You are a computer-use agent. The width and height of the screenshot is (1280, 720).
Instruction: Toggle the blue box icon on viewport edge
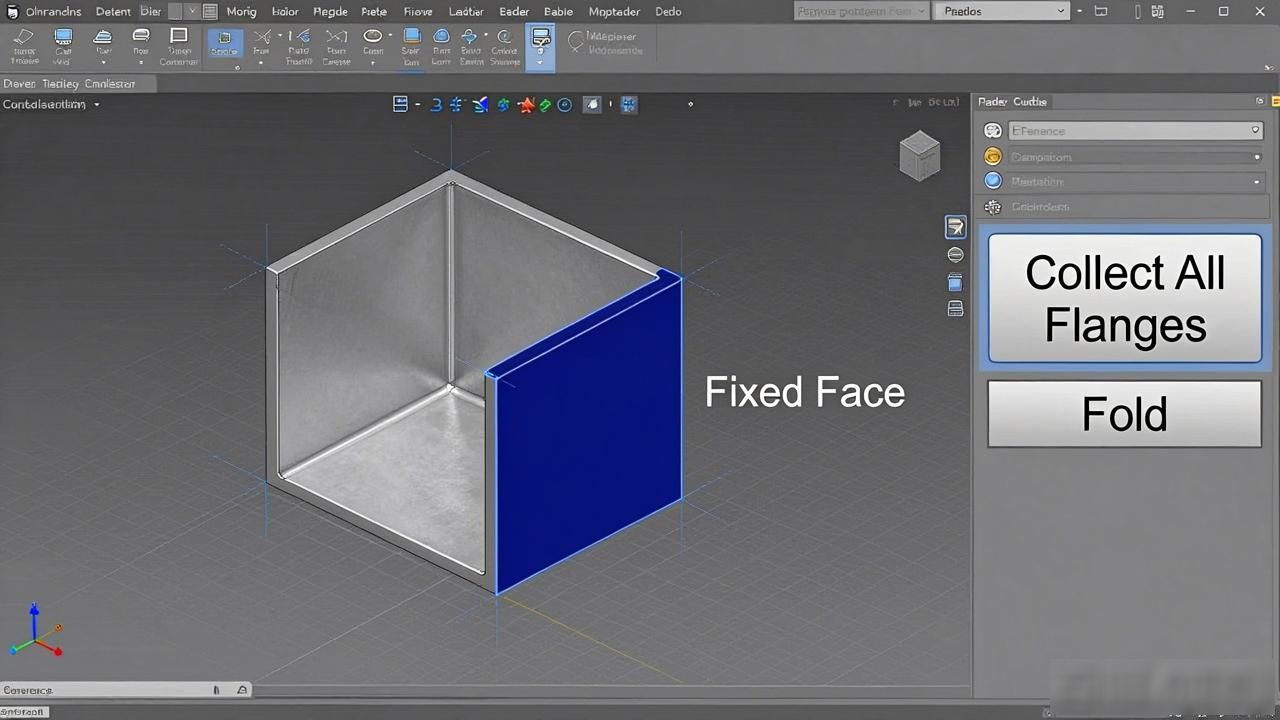[x=955, y=283]
